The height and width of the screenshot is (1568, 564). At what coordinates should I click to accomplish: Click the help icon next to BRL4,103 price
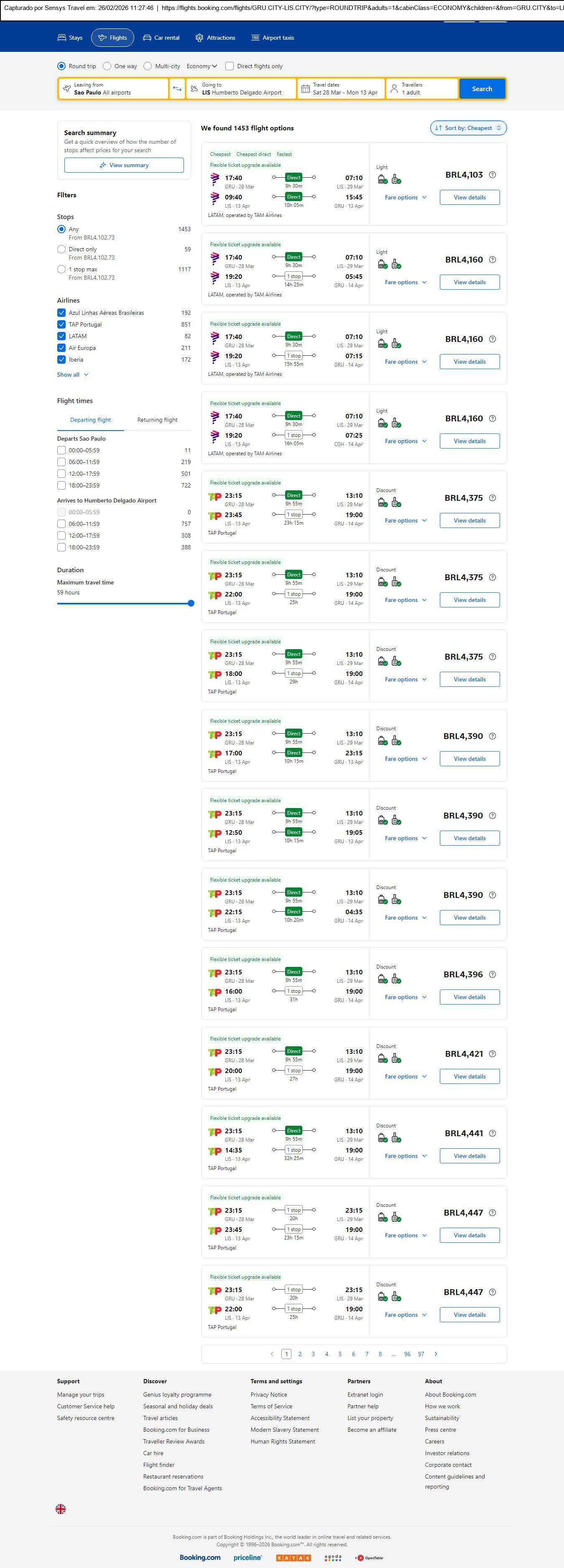492,175
